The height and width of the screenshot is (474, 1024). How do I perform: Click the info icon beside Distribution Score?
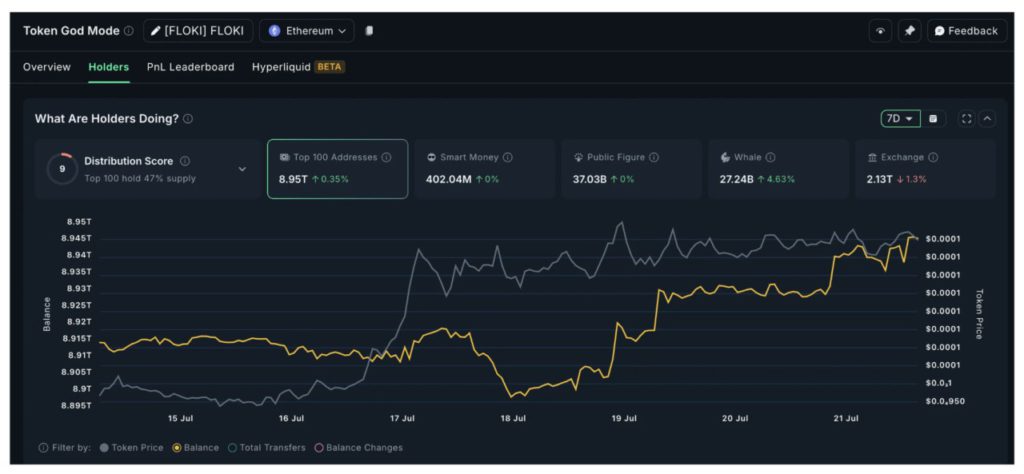185,161
